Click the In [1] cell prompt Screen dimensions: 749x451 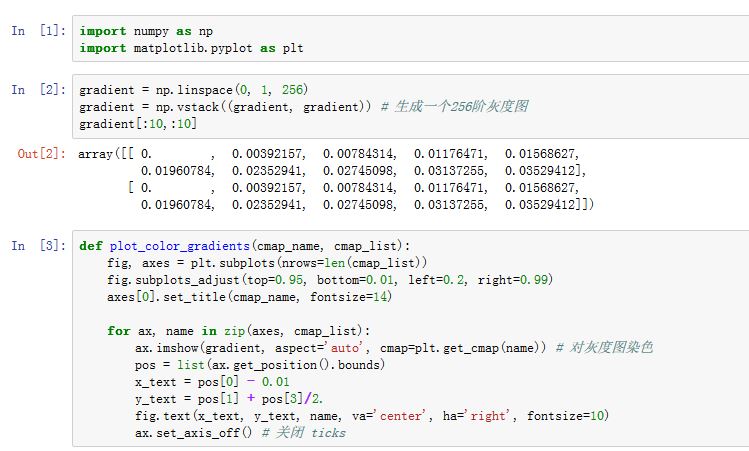36,31
